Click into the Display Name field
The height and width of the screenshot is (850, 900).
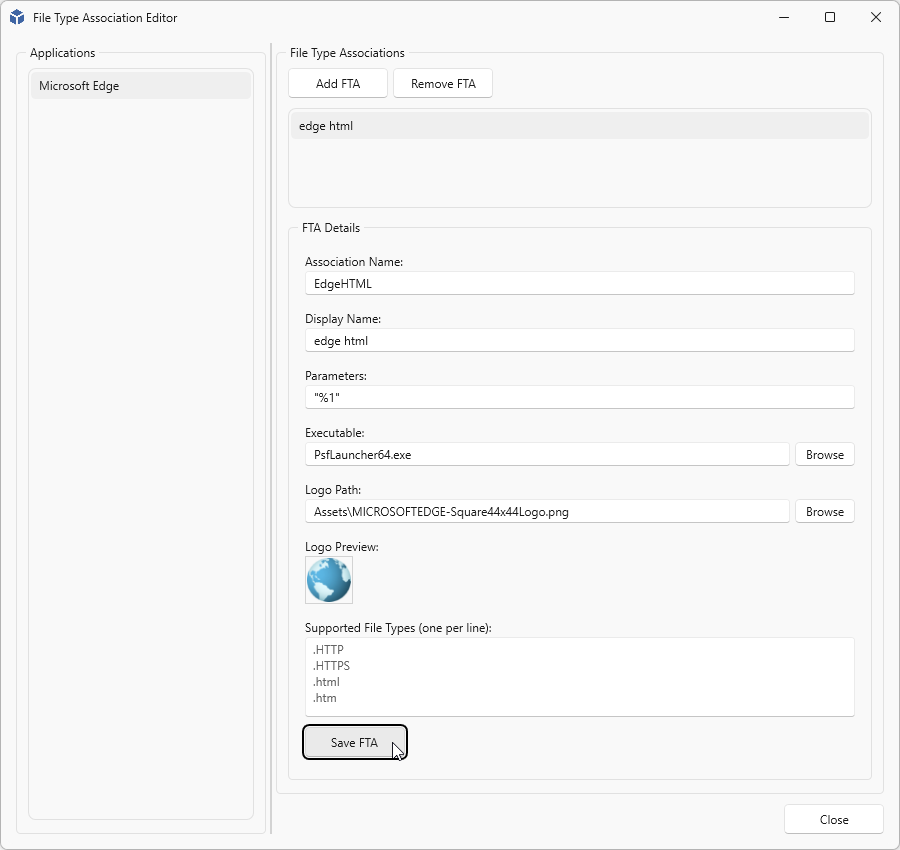click(579, 340)
